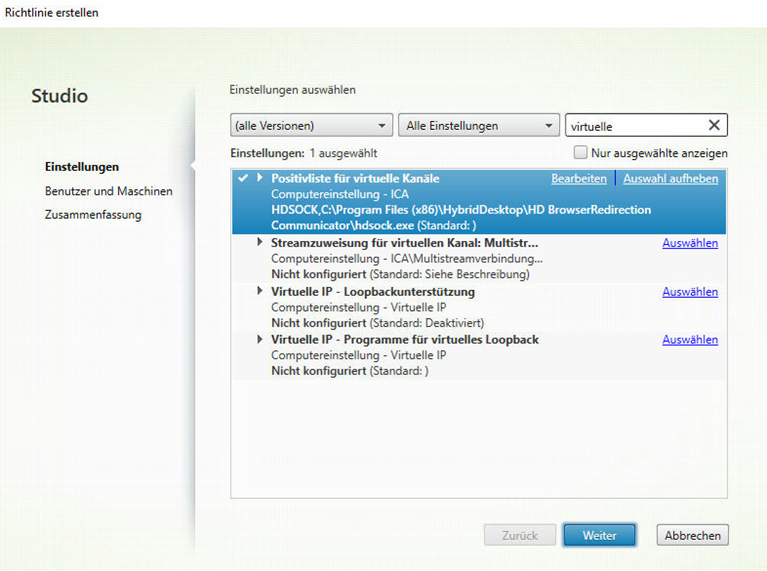The height and width of the screenshot is (571, 767).
Task: Click 'Auswählen' for Programme für virtuelles Loopback
Action: (x=689, y=340)
